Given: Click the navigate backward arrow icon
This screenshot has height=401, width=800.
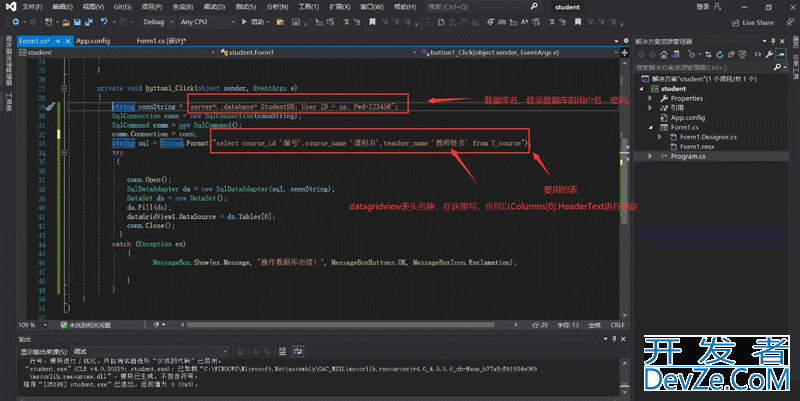Looking at the screenshot, I should click(x=16, y=22).
